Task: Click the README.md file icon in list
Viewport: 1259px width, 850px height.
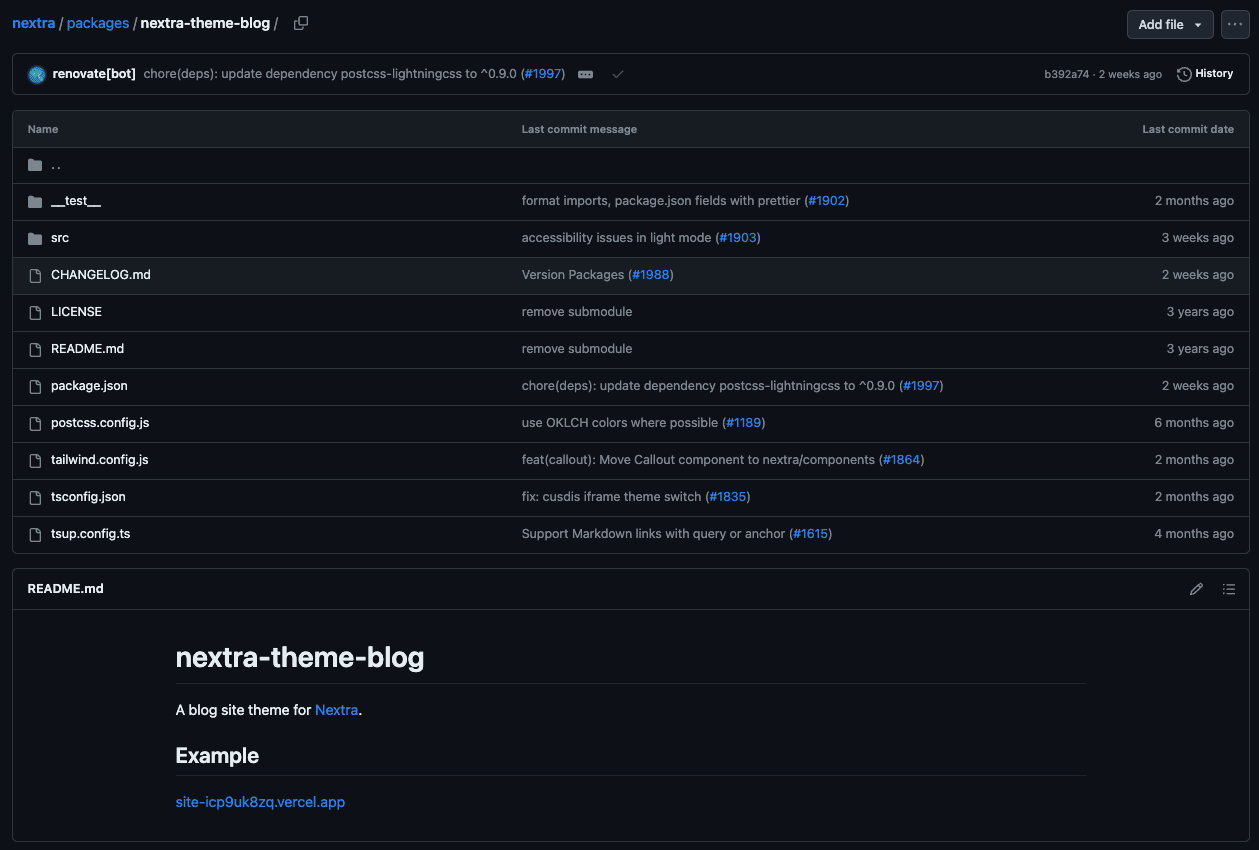Action: point(35,349)
